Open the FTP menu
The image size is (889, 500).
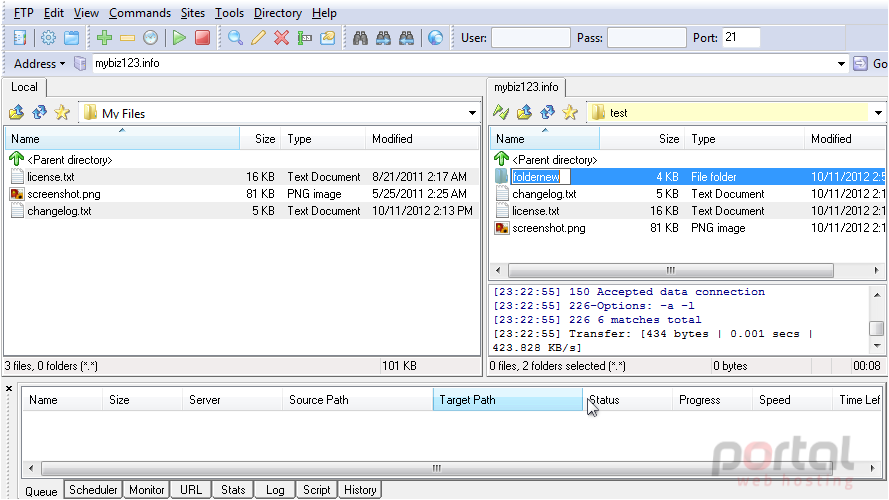tap(23, 13)
